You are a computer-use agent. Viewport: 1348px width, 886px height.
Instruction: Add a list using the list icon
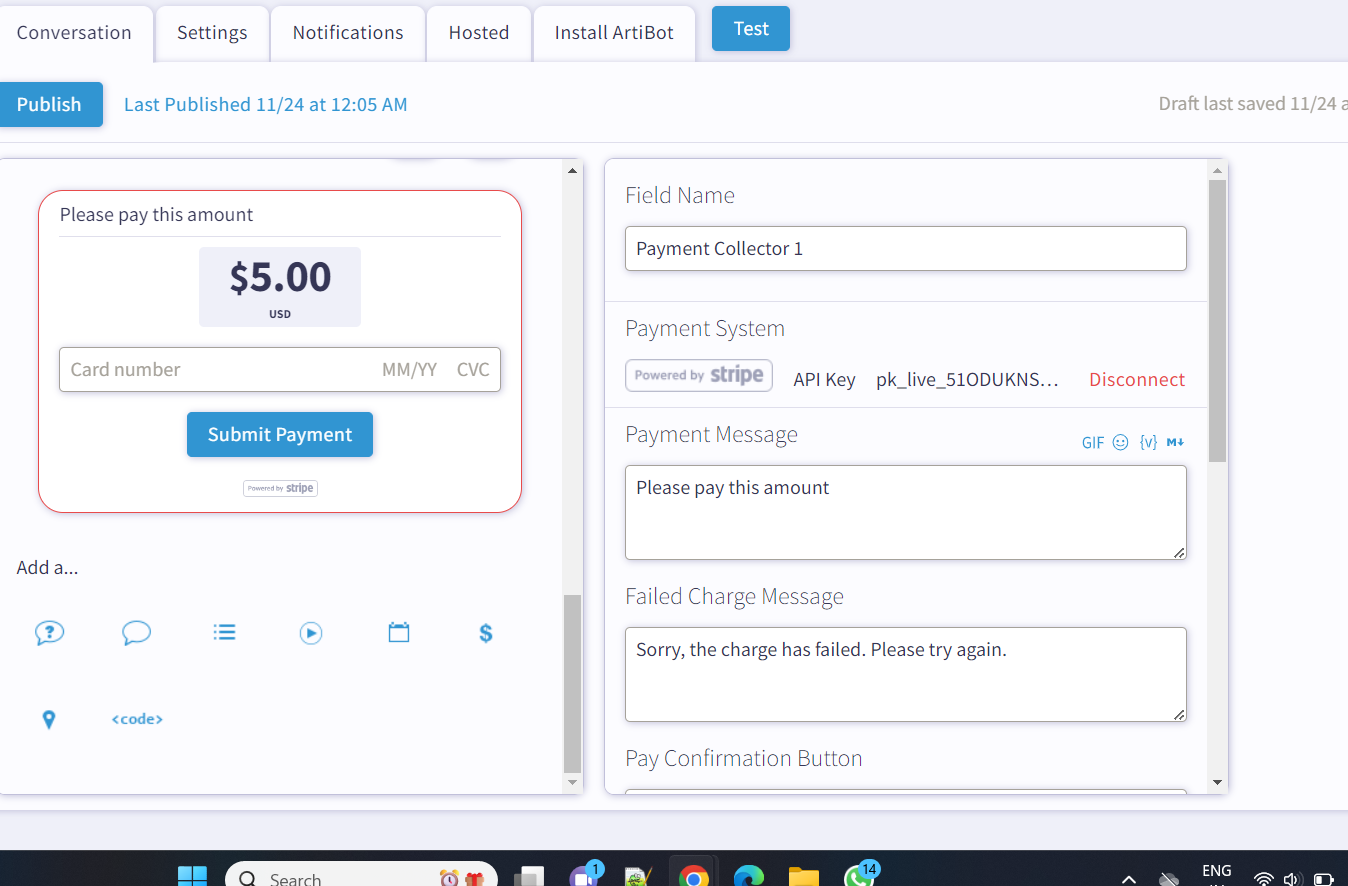(224, 631)
